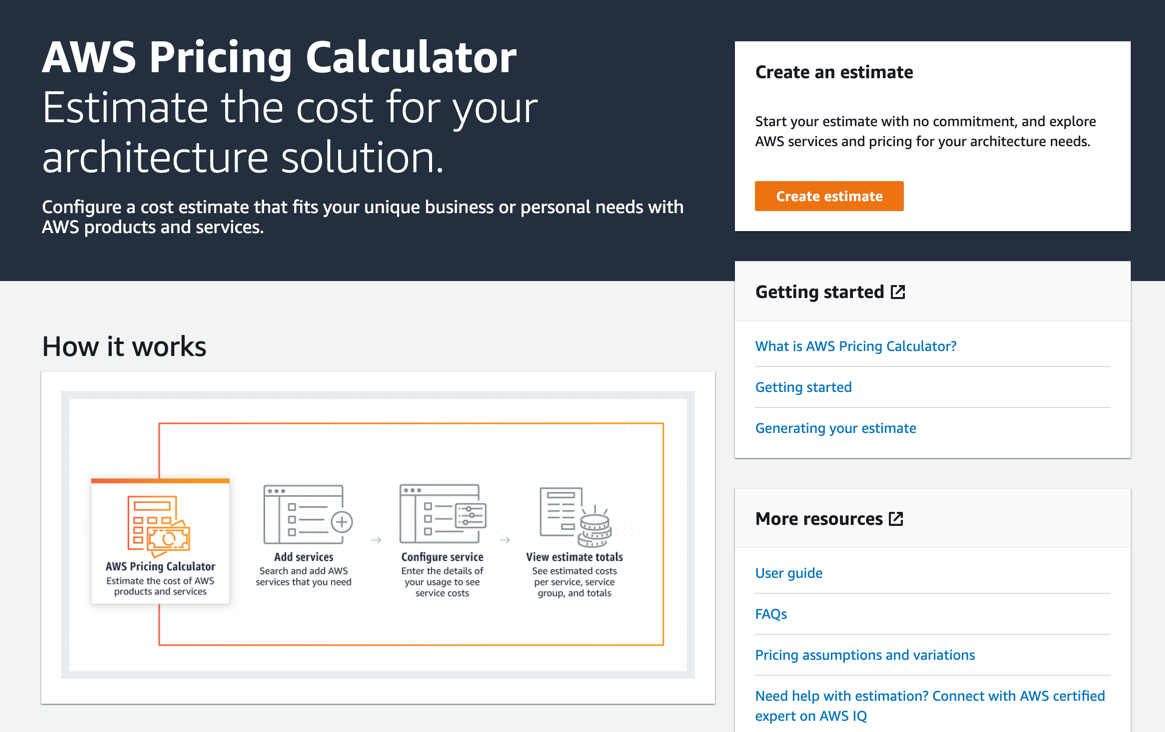Click the coin stack graphic beside estimate totals
The image size is (1165, 732).
pyautogui.click(x=594, y=528)
